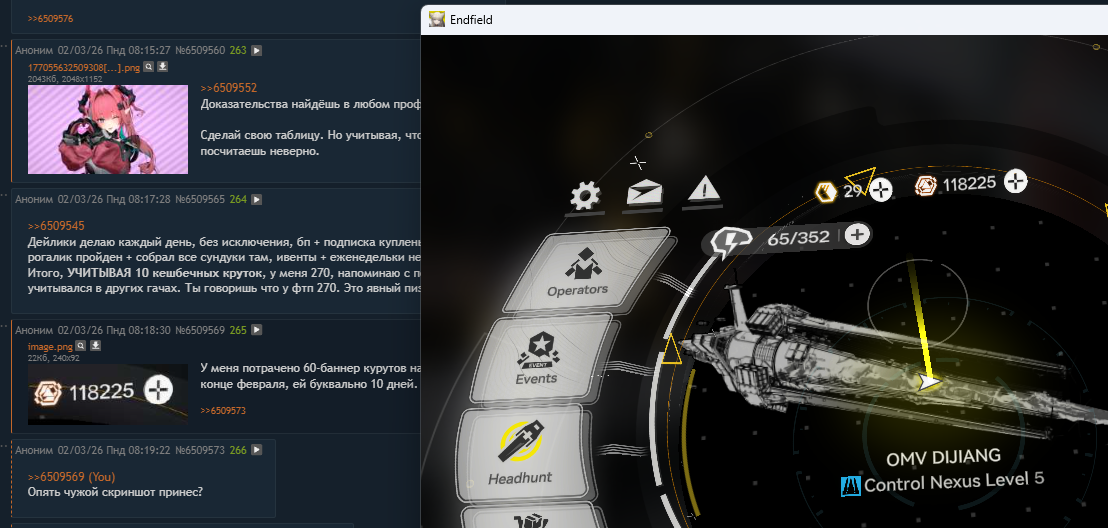Viewport: 1108px width, 528px height.
Task: Open the mail envelope icon
Action: tap(644, 194)
